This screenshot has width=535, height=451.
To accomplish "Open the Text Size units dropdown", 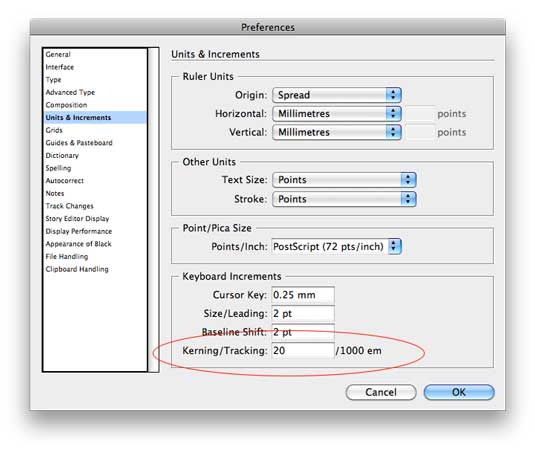I will [x=344, y=180].
